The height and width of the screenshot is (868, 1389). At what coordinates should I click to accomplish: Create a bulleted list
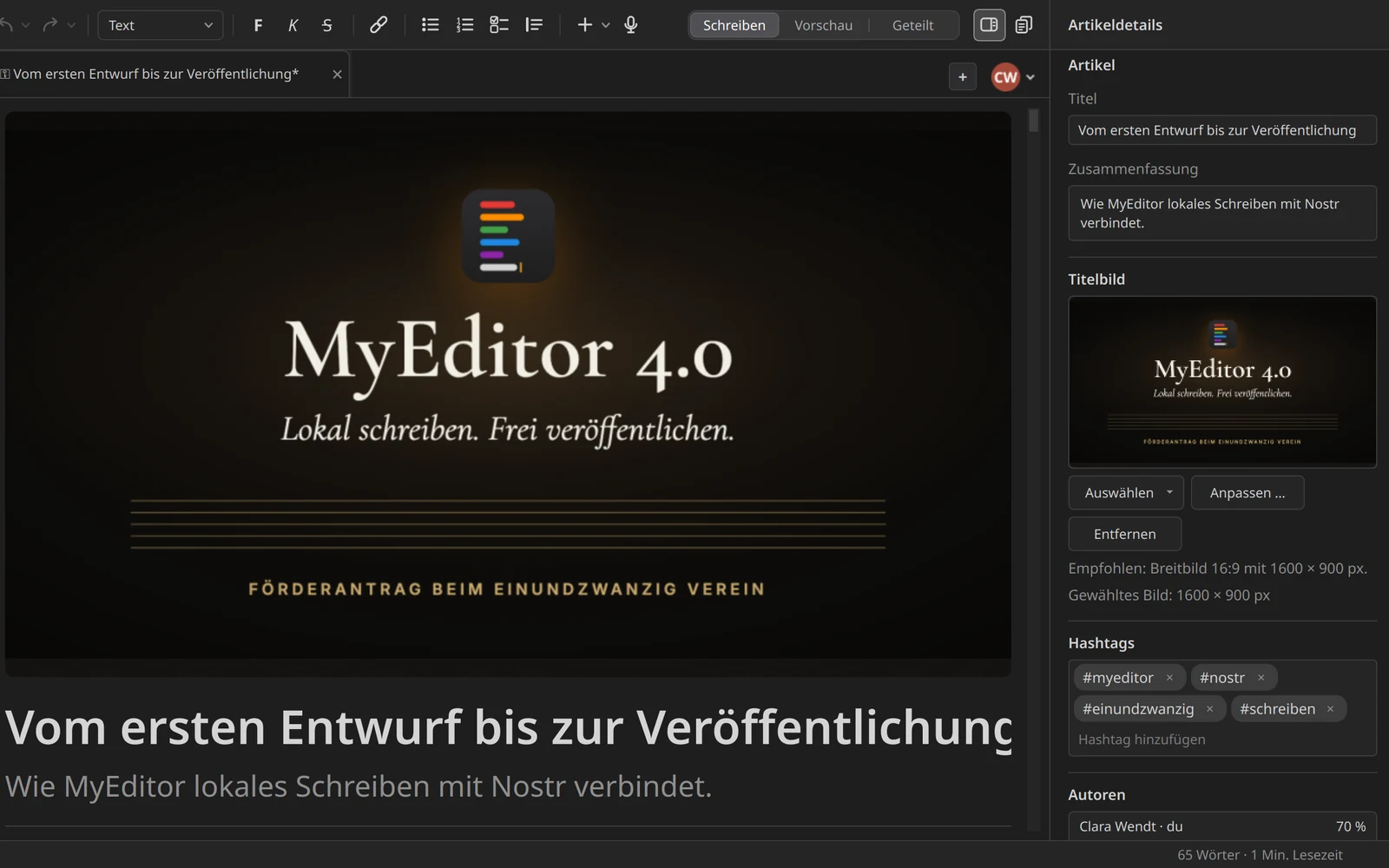(x=430, y=25)
